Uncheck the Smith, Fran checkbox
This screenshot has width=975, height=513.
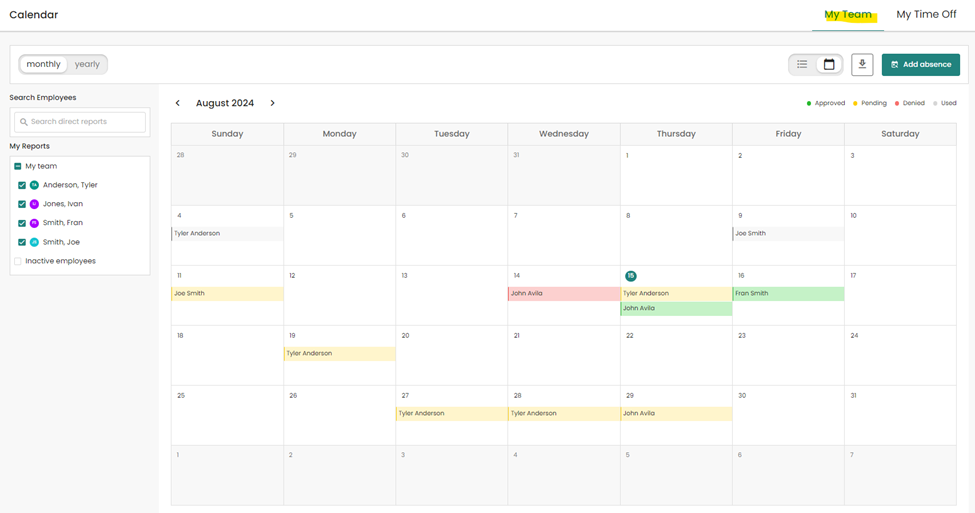coord(21,223)
